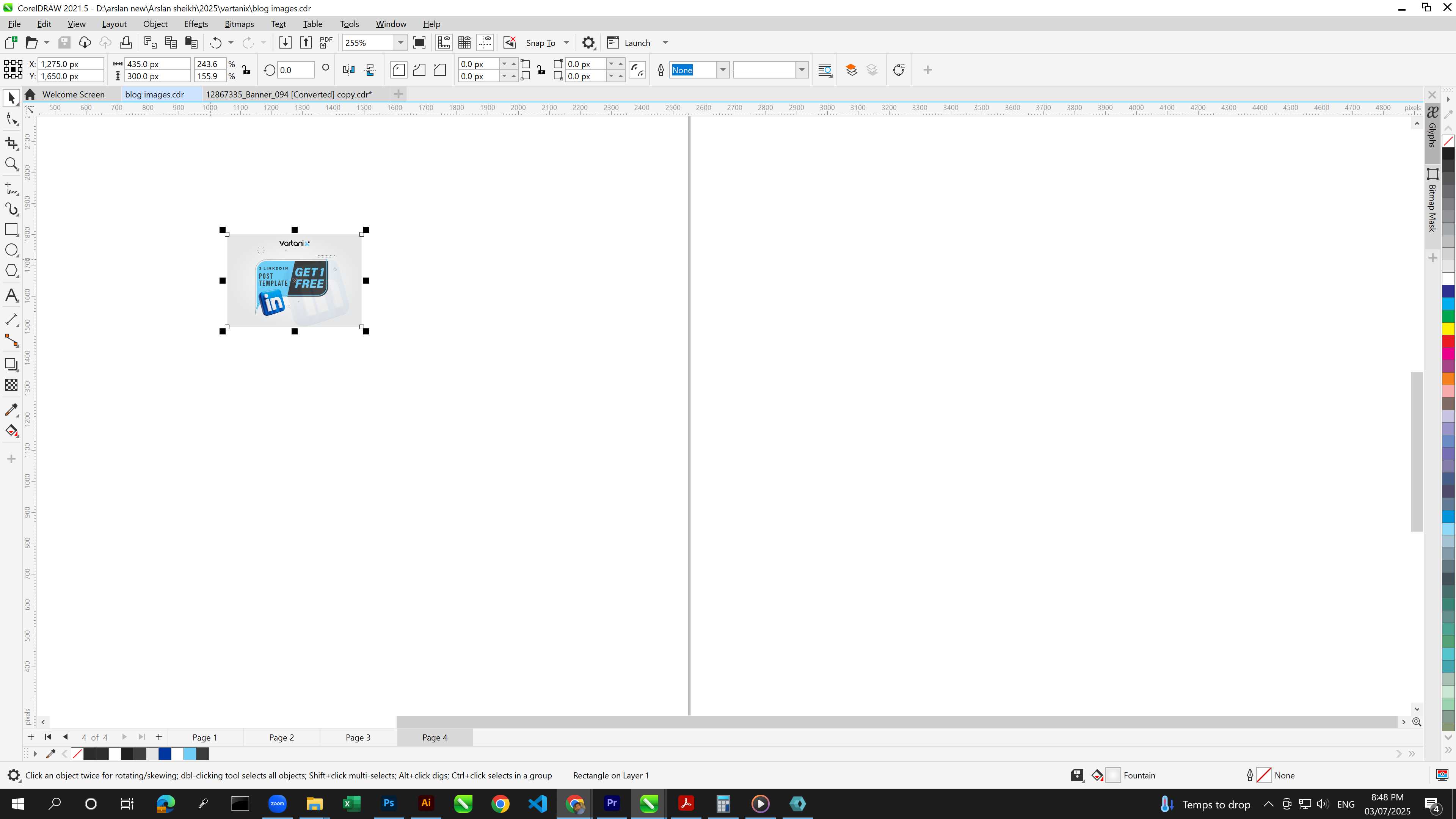
Task: Expand the Open file dropdown arrow
Action: pyautogui.click(x=46, y=43)
